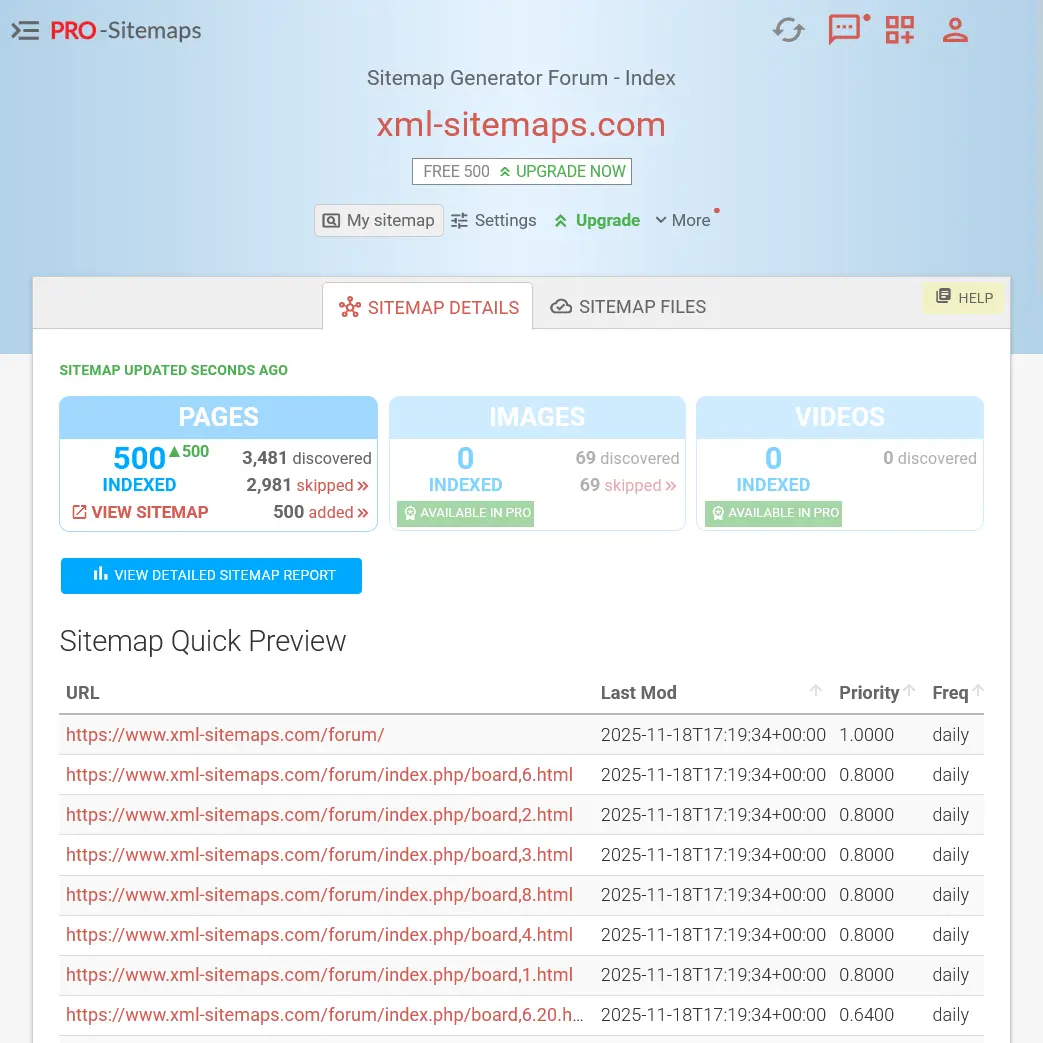Click the View Sitemap link
This screenshot has height=1043, width=1043.
(x=140, y=513)
